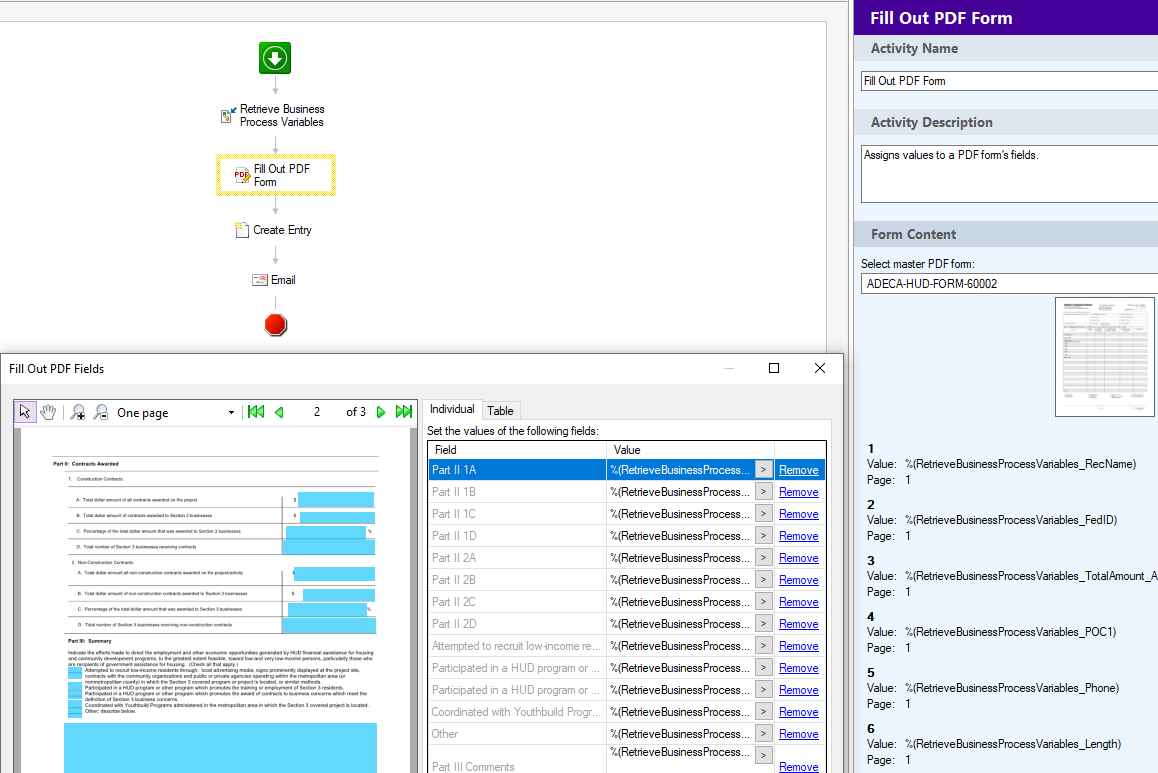Go to next PDF page

(381, 412)
